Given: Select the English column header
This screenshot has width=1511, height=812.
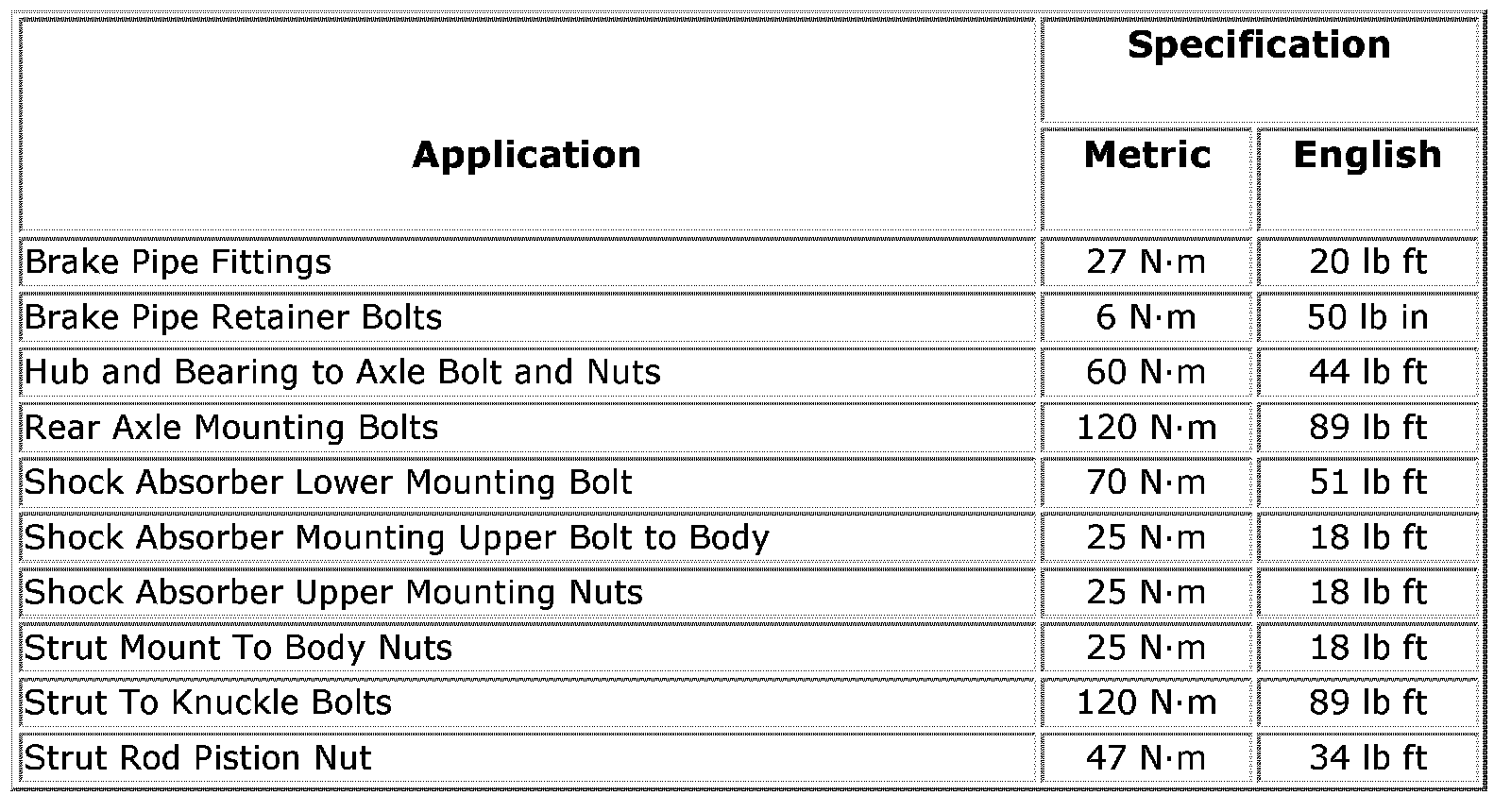Looking at the screenshot, I should (x=1367, y=155).
